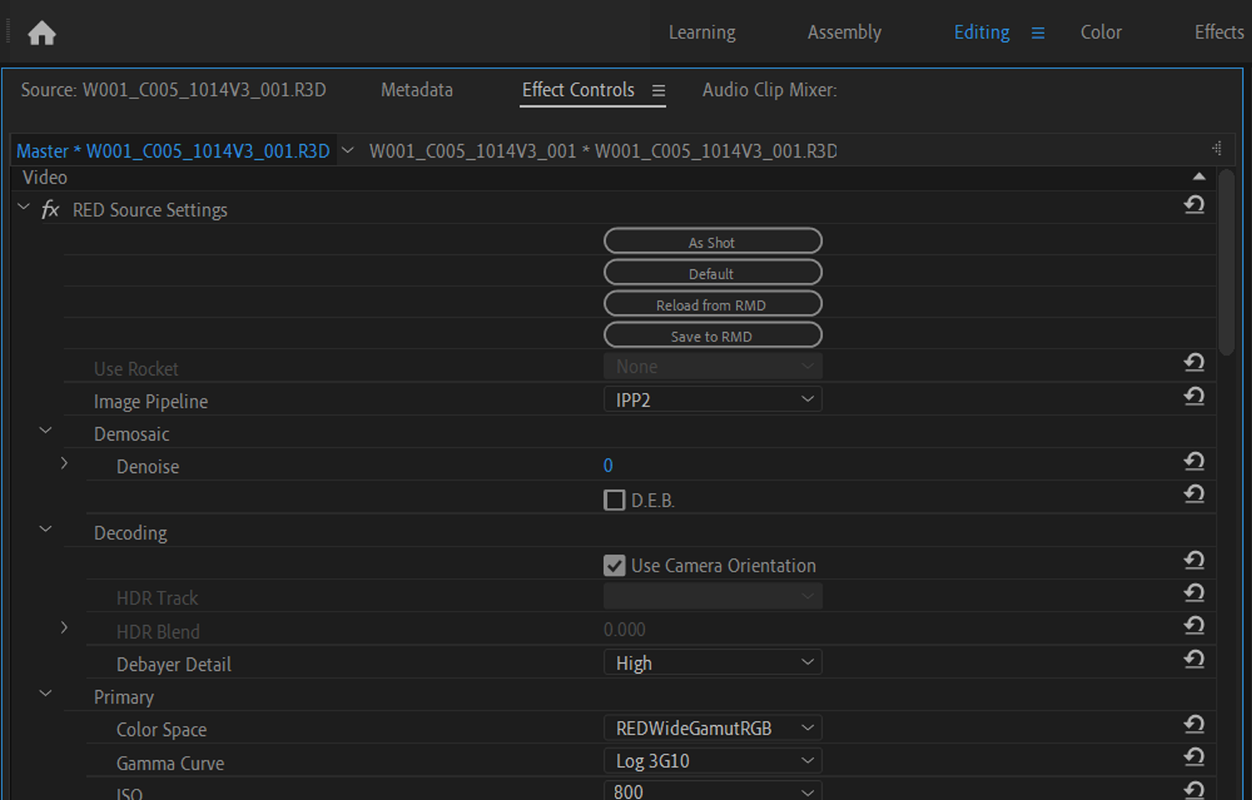Uncheck Use Camera Orientation

(615, 566)
